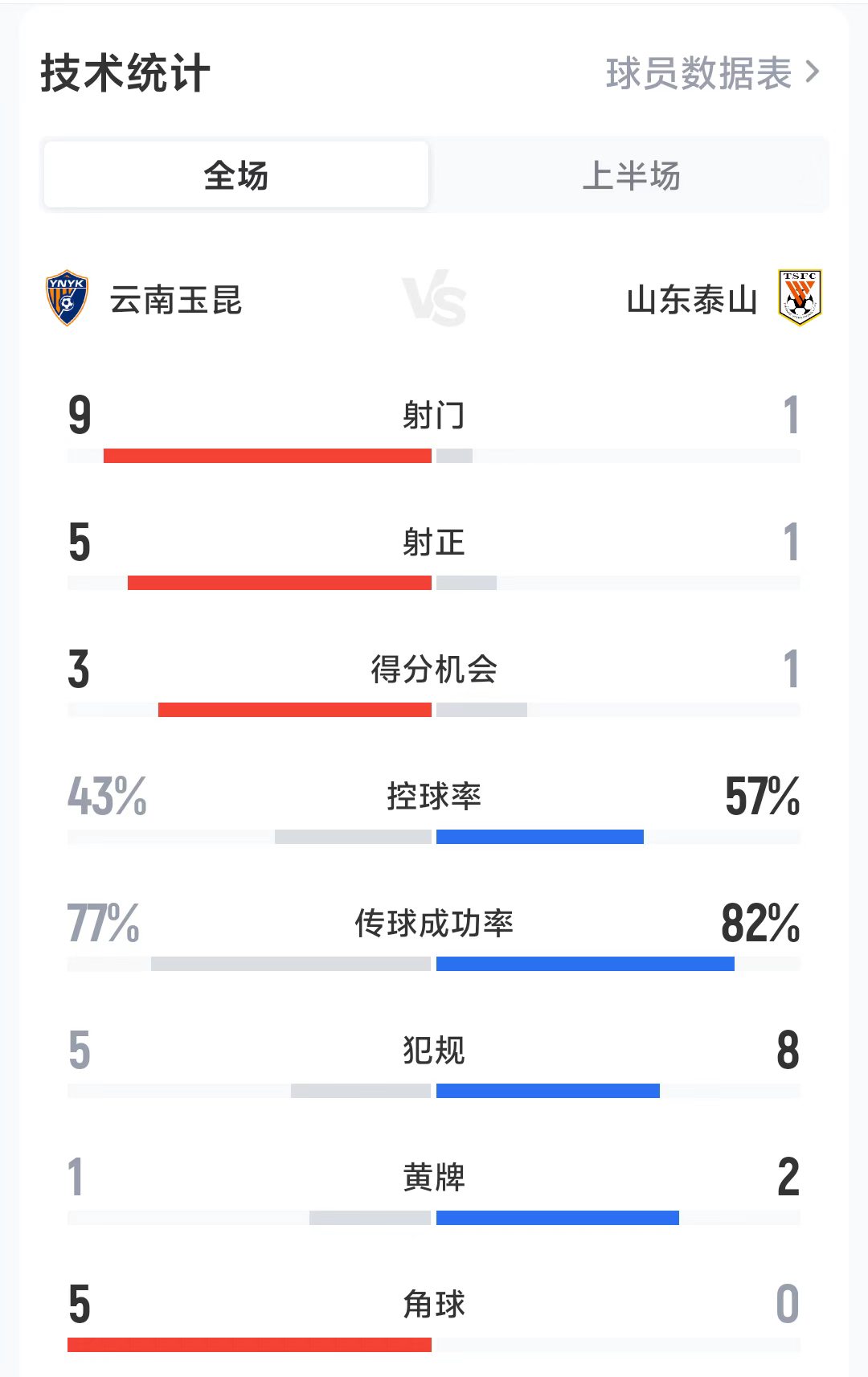
Task: Tap the 得分机会 stat label
Action: tap(434, 669)
